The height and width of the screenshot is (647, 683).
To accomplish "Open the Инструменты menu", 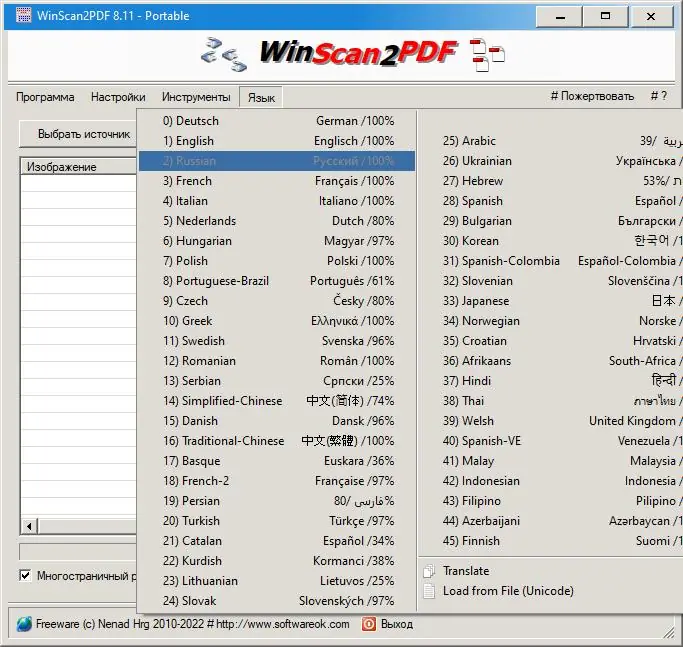I will coord(196,97).
